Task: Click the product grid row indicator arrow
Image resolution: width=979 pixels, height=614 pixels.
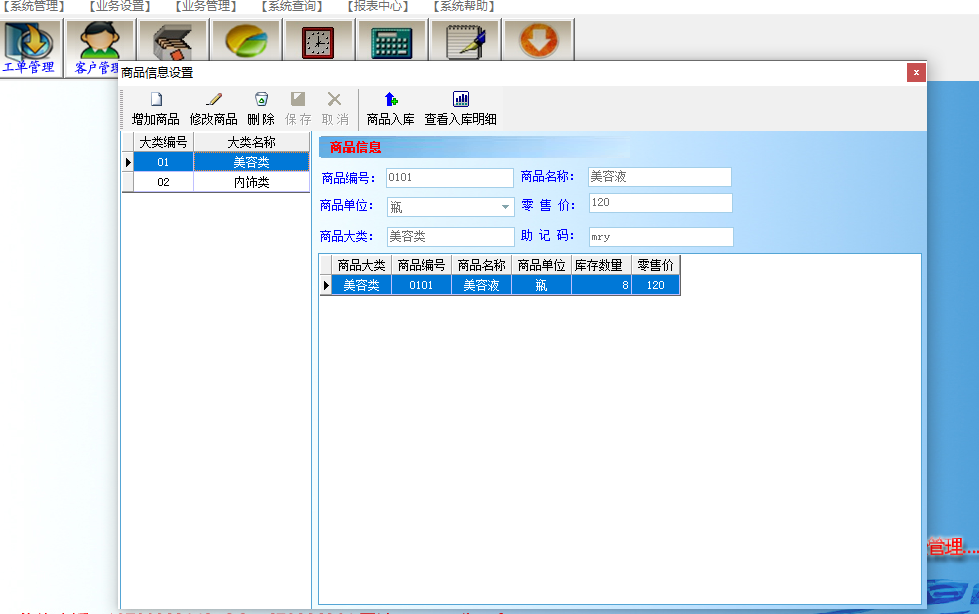Action: click(x=325, y=285)
